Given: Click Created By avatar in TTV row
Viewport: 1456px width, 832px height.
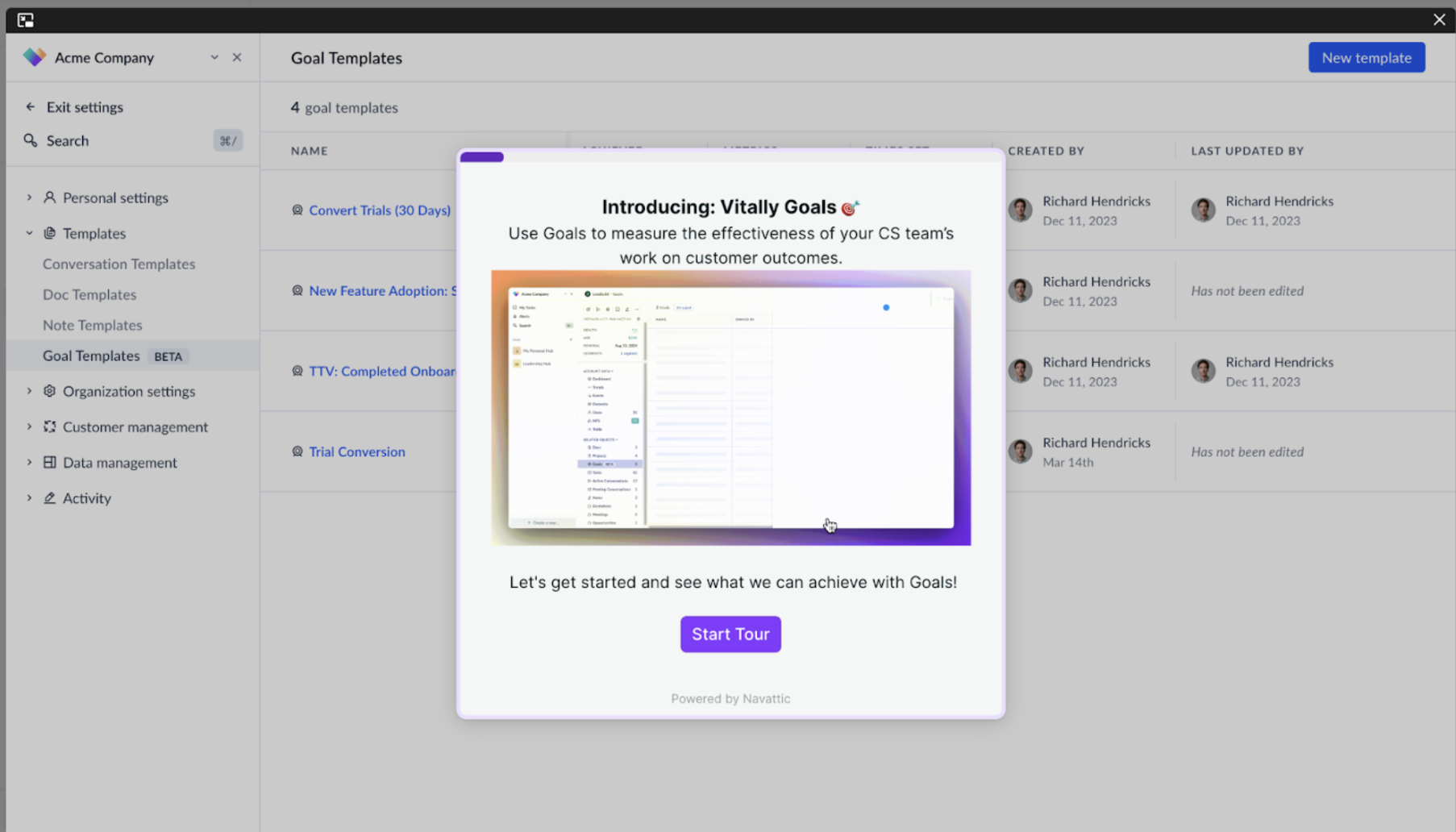Looking at the screenshot, I should (1021, 371).
